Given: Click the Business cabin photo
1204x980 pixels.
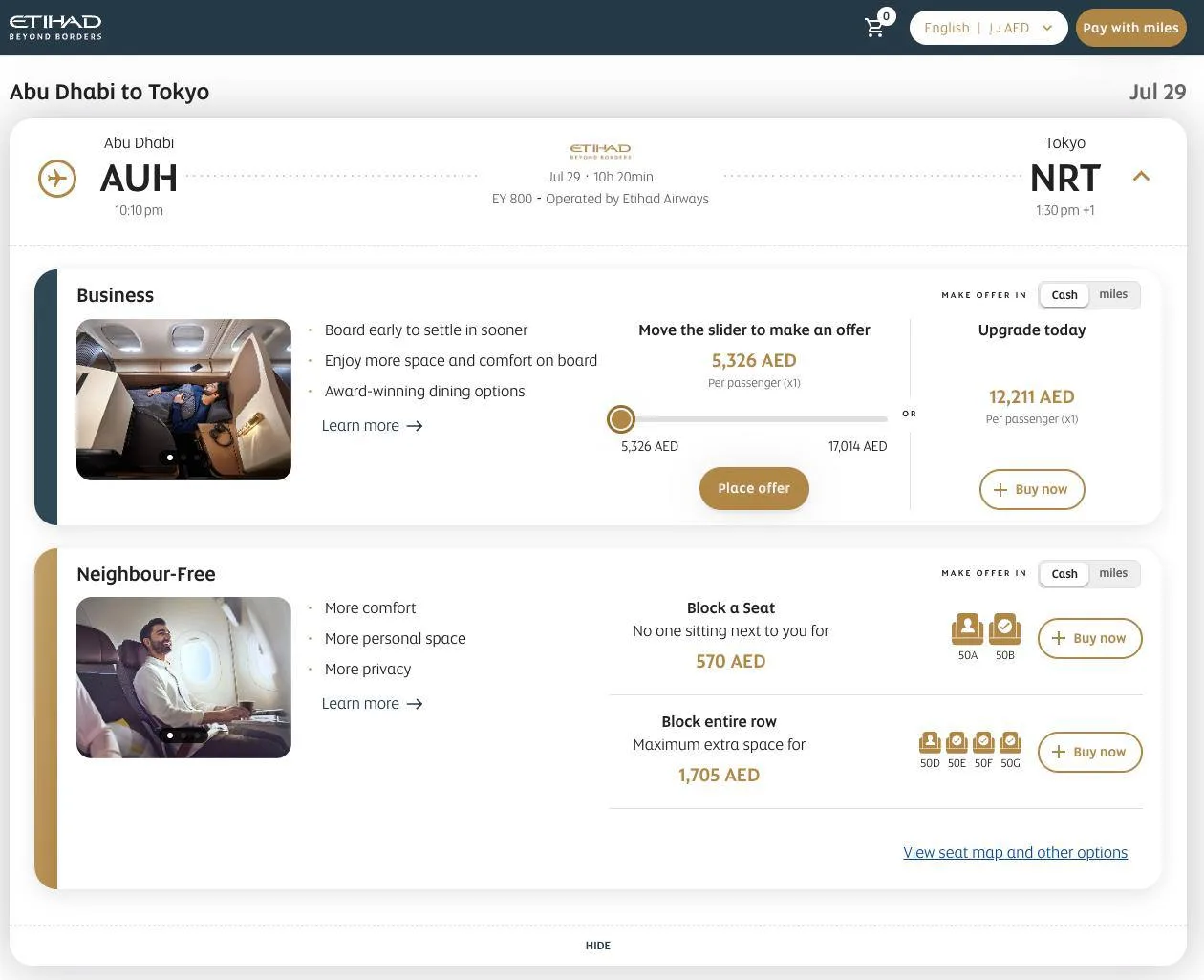Looking at the screenshot, I should point(183,399).
